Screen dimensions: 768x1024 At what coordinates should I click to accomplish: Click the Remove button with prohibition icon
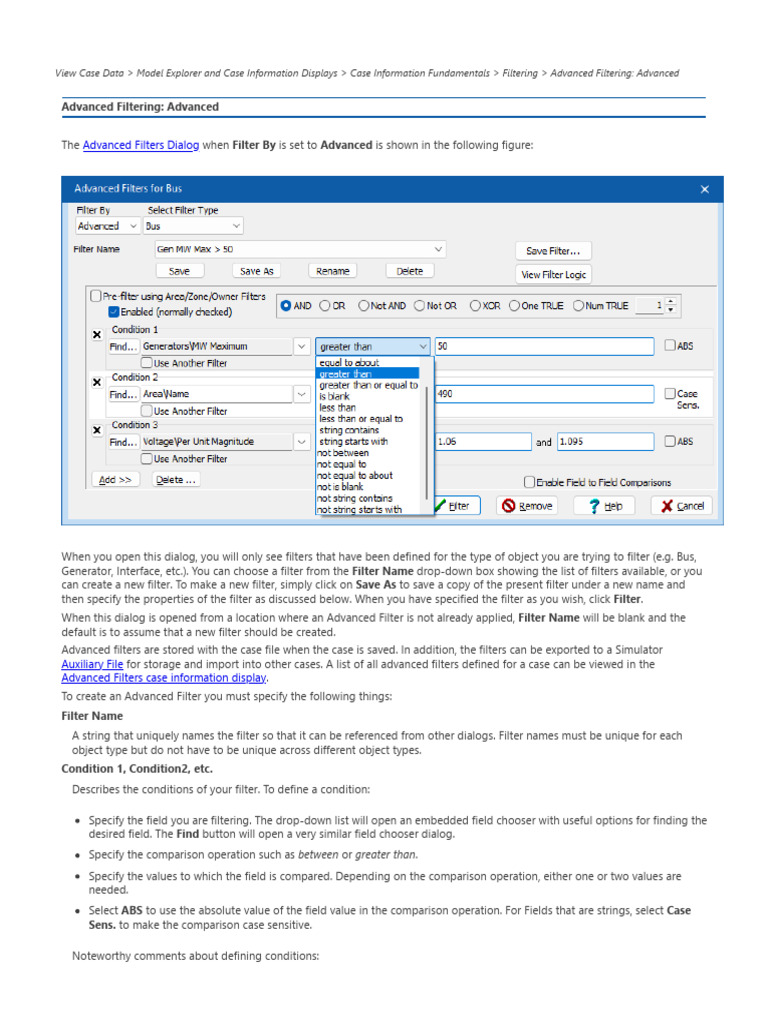[527, 505]
